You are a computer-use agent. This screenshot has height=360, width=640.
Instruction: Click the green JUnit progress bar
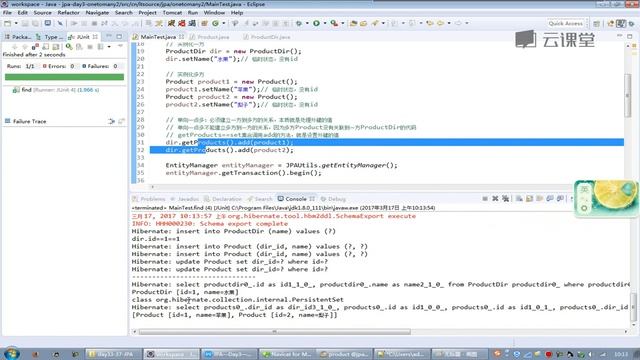click(64, 77)
